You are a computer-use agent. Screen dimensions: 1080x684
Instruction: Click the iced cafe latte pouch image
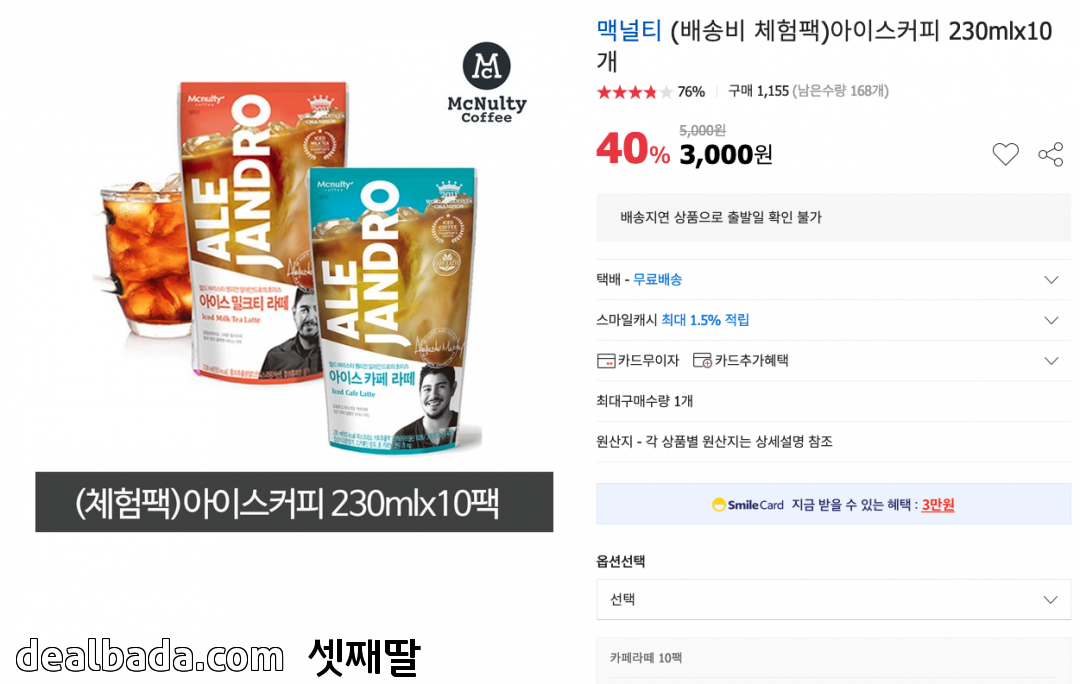395,310
